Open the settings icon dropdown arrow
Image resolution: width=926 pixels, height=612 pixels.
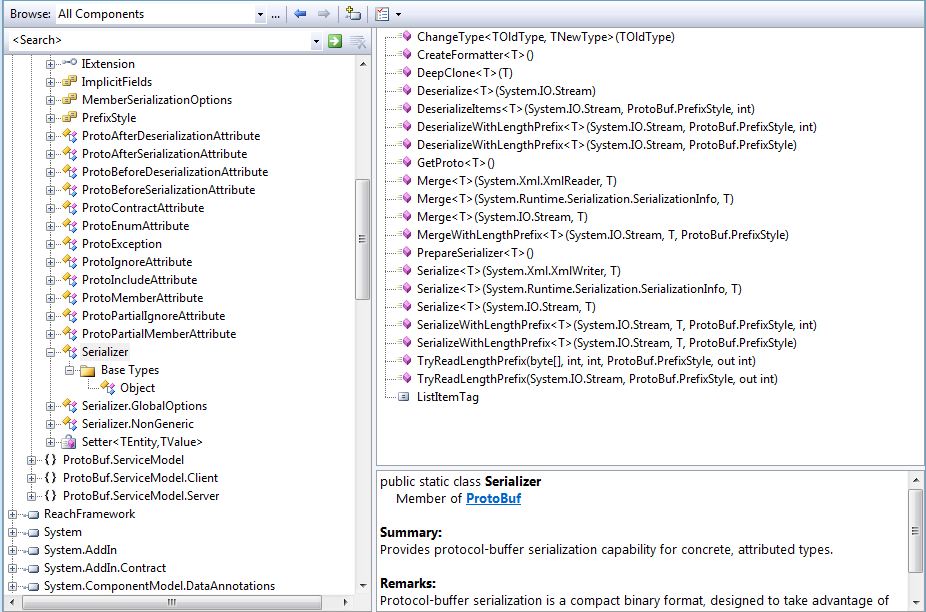click(398, 14)
